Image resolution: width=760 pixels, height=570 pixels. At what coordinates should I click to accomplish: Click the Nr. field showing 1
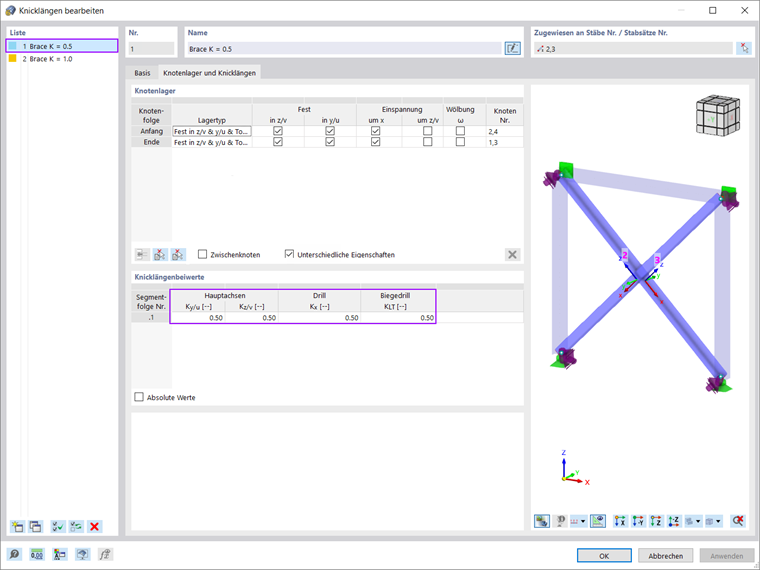[151, 49]
